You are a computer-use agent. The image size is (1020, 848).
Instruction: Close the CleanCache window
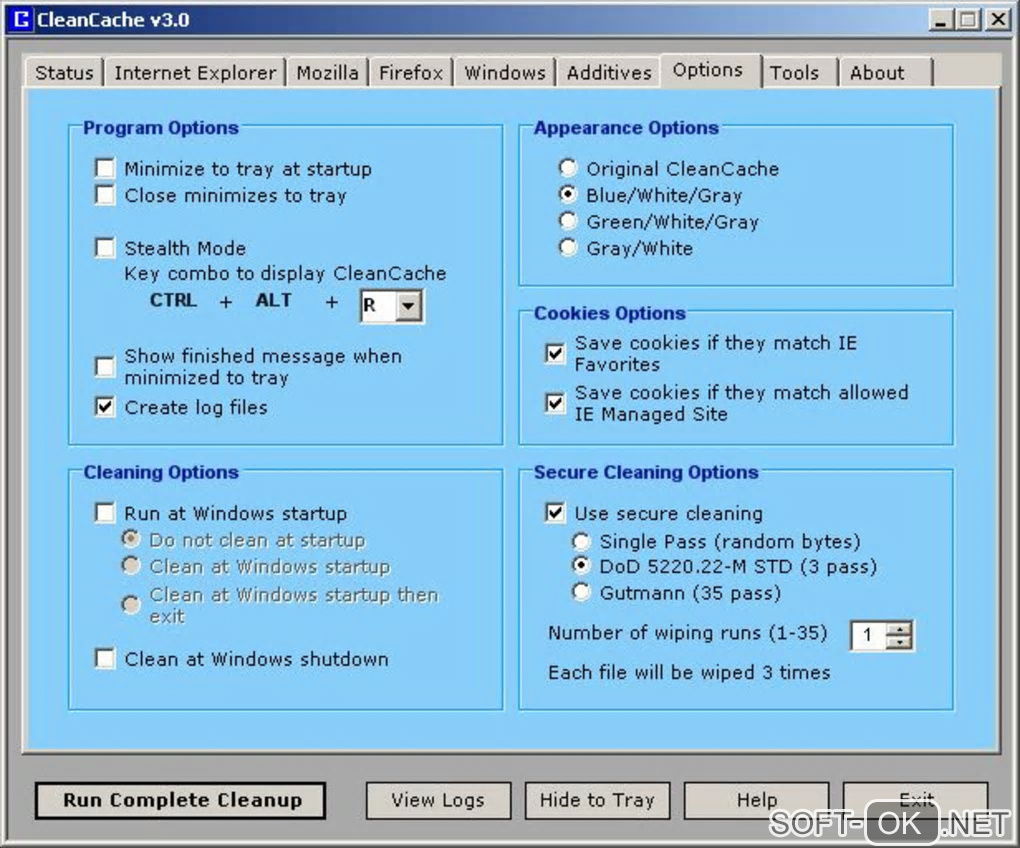coord(998,20)
